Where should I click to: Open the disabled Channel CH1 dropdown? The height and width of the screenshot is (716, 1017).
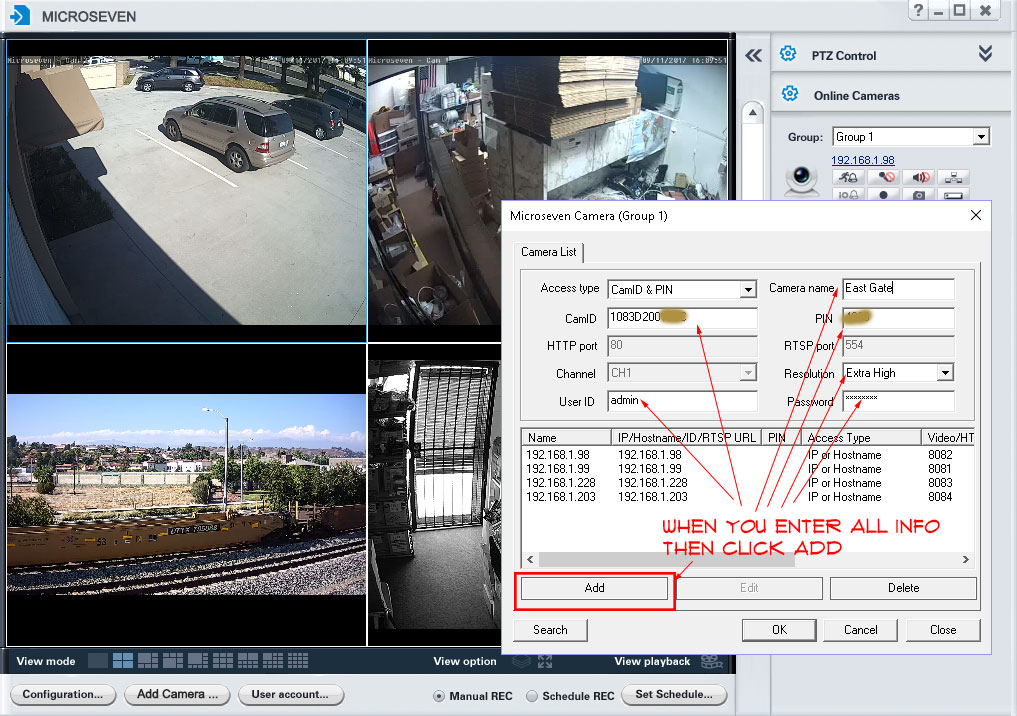click(x=748, y=373)
